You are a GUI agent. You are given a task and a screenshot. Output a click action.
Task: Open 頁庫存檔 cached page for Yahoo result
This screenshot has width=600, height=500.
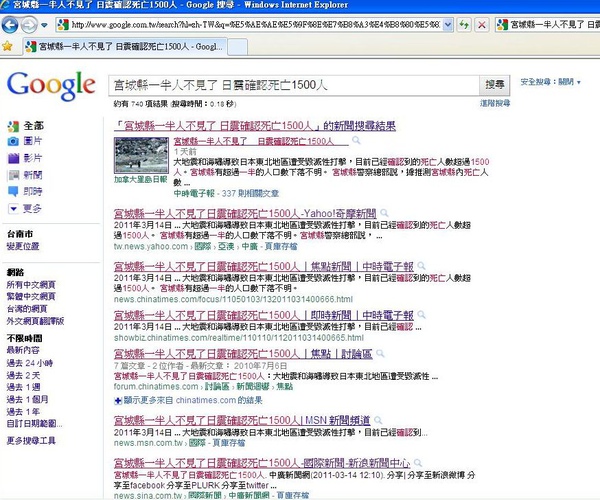[x=281, y=246]
